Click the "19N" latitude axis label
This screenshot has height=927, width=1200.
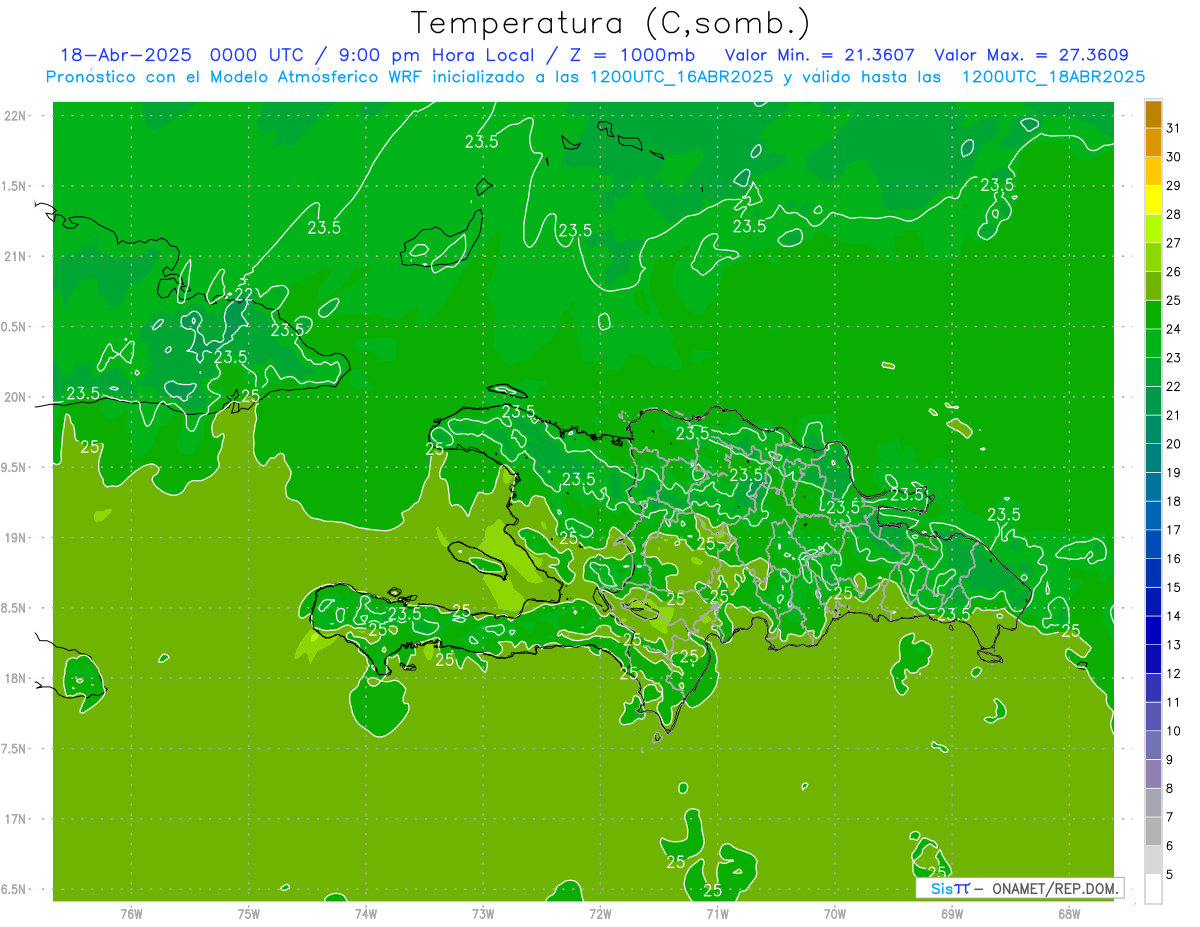[x=15, y=537]
